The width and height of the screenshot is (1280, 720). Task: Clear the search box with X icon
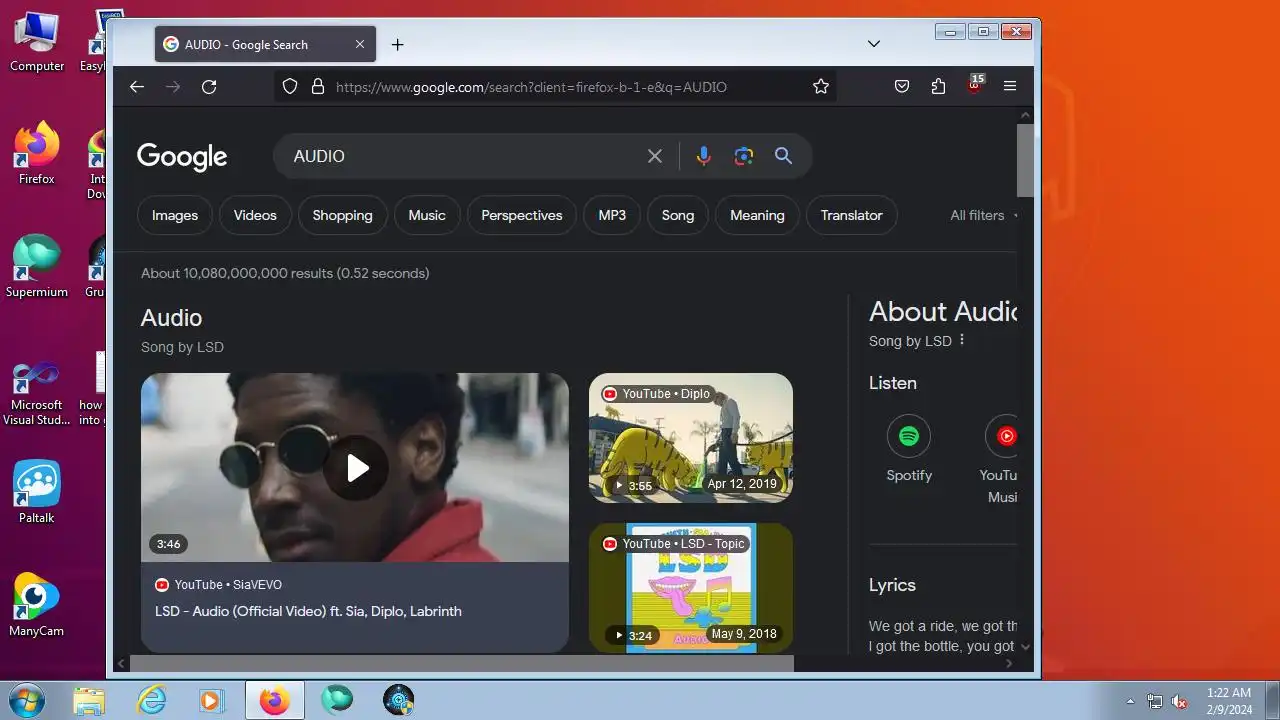pyautogui.click(x=655, y=156)
